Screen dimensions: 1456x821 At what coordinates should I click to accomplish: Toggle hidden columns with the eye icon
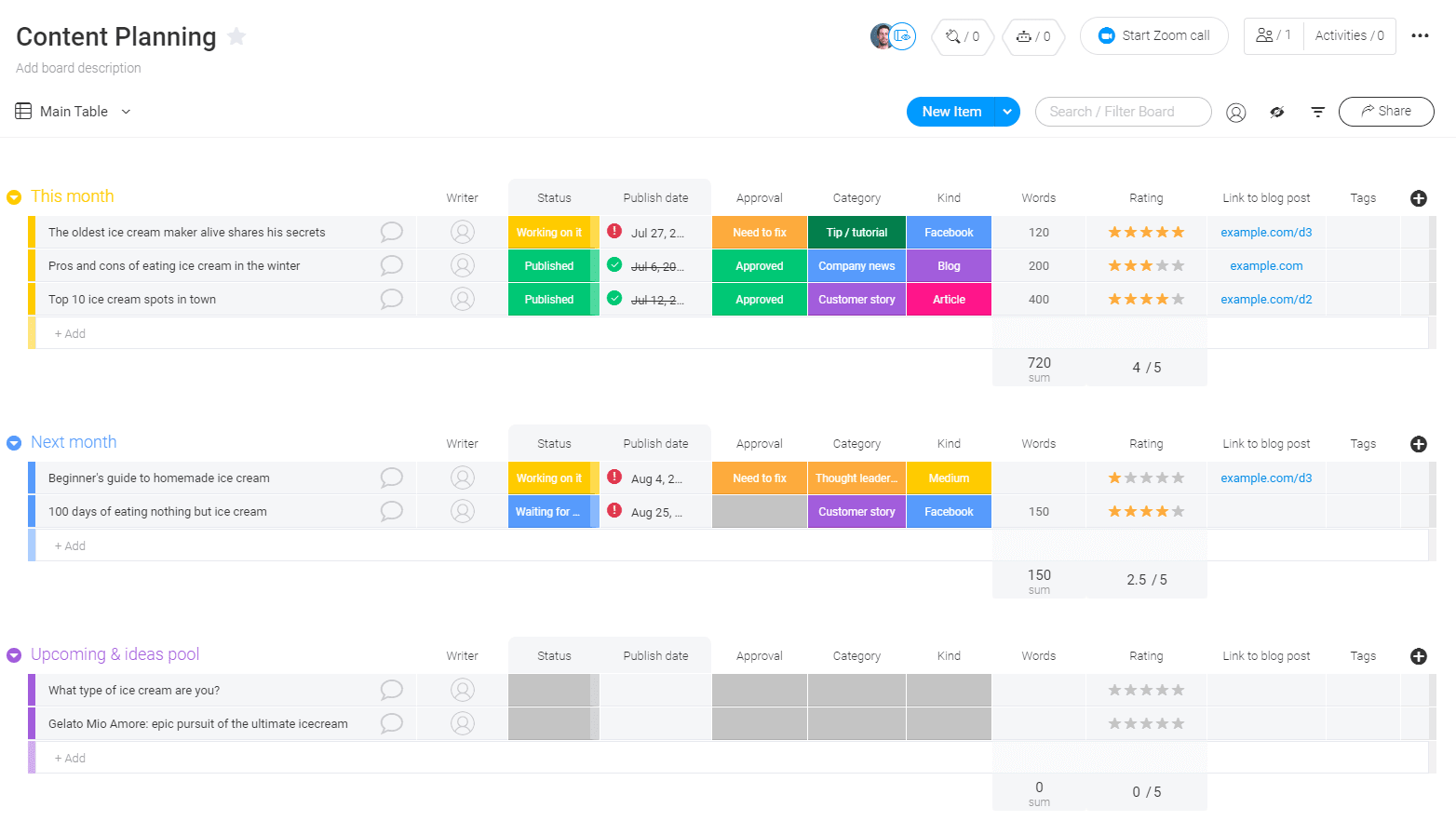[1276, 112]
